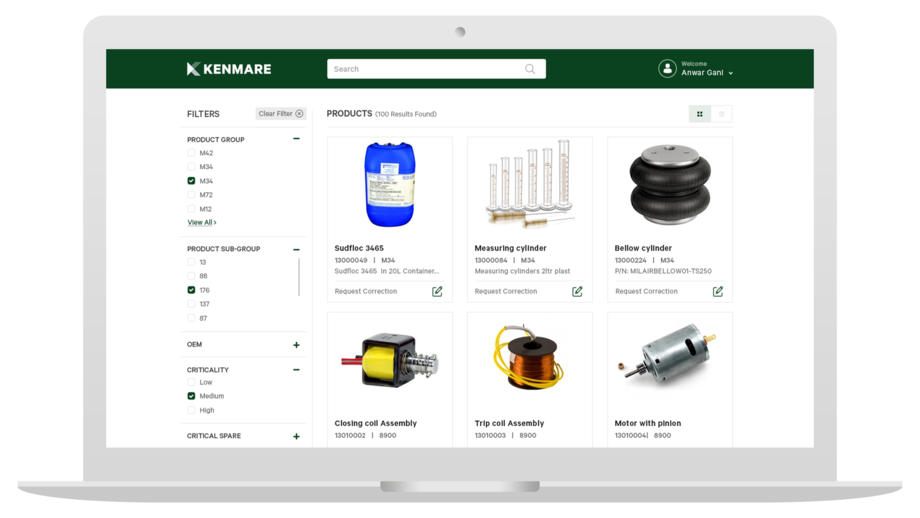Click edit icon on Sudfloc 3465 card
Viewport: 920px width, 518px height.
(437, 292)
